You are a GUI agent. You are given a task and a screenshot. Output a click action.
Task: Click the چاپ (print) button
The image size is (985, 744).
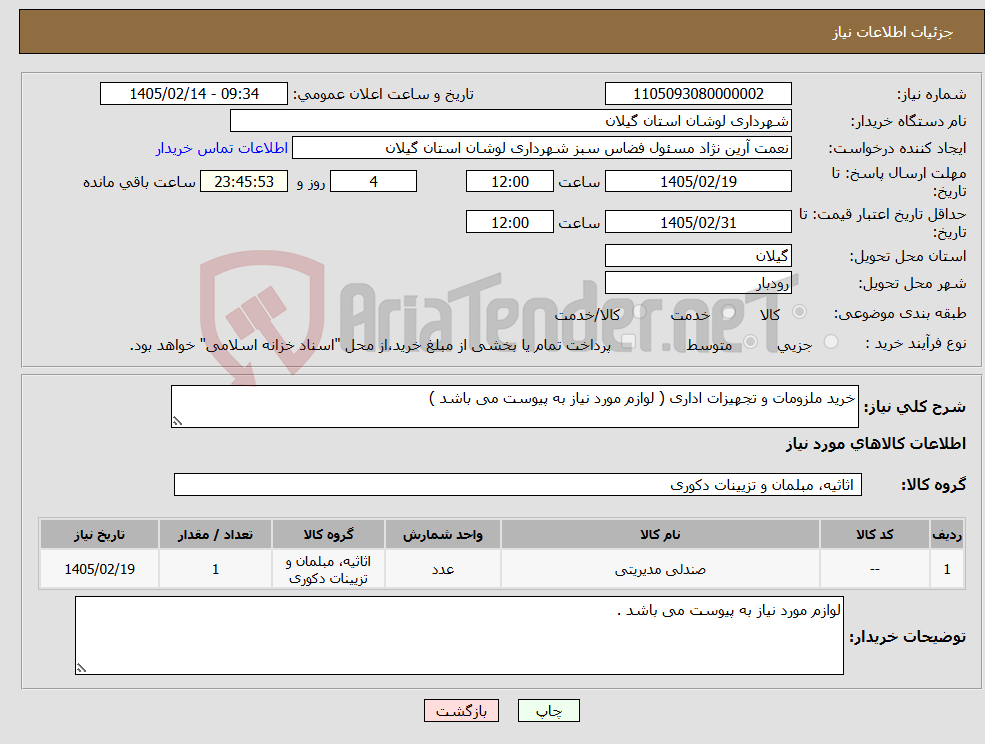548,711
